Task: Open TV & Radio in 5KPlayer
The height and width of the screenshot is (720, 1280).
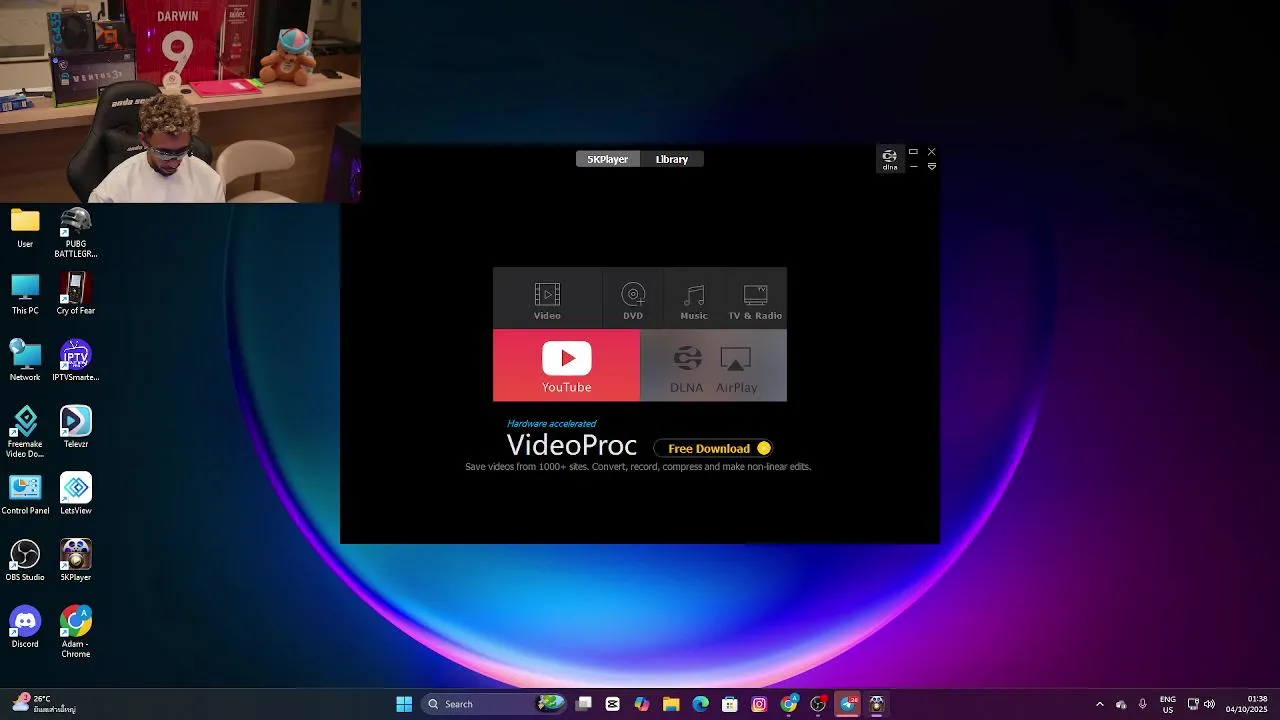Action: pos(755,298)
